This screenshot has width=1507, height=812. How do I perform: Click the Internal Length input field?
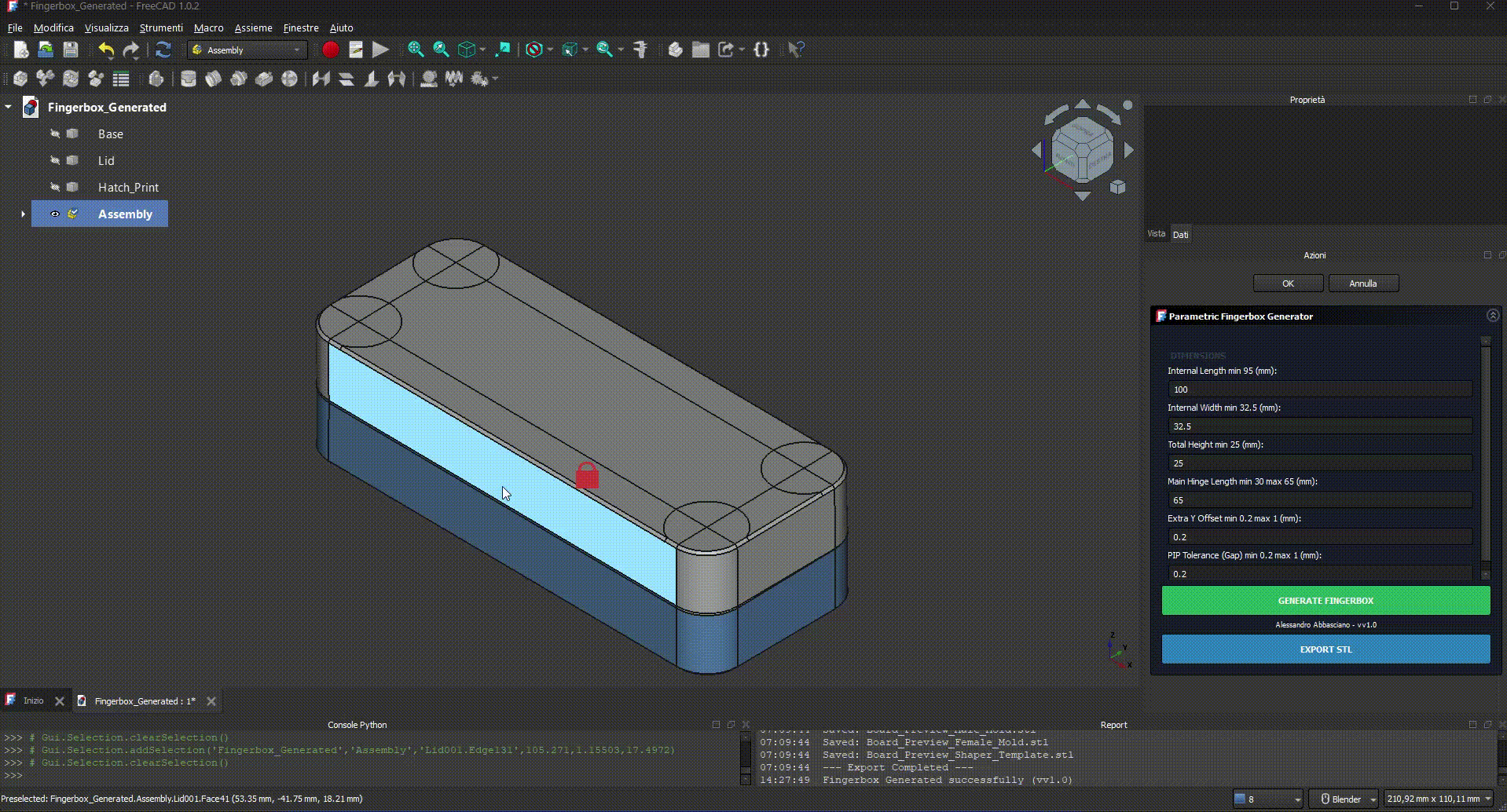coord(1319,390)
